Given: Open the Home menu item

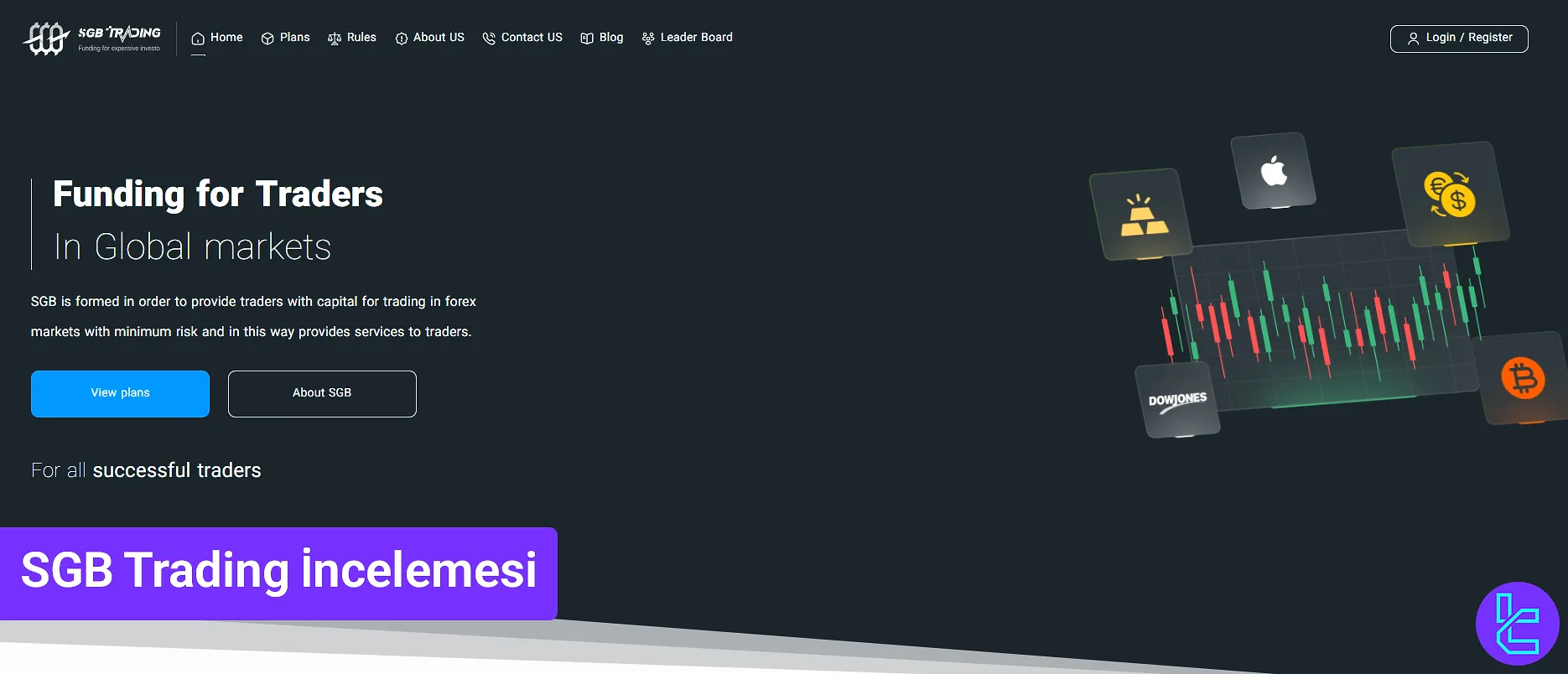Looking at the screenshot, I should [226, 38].
